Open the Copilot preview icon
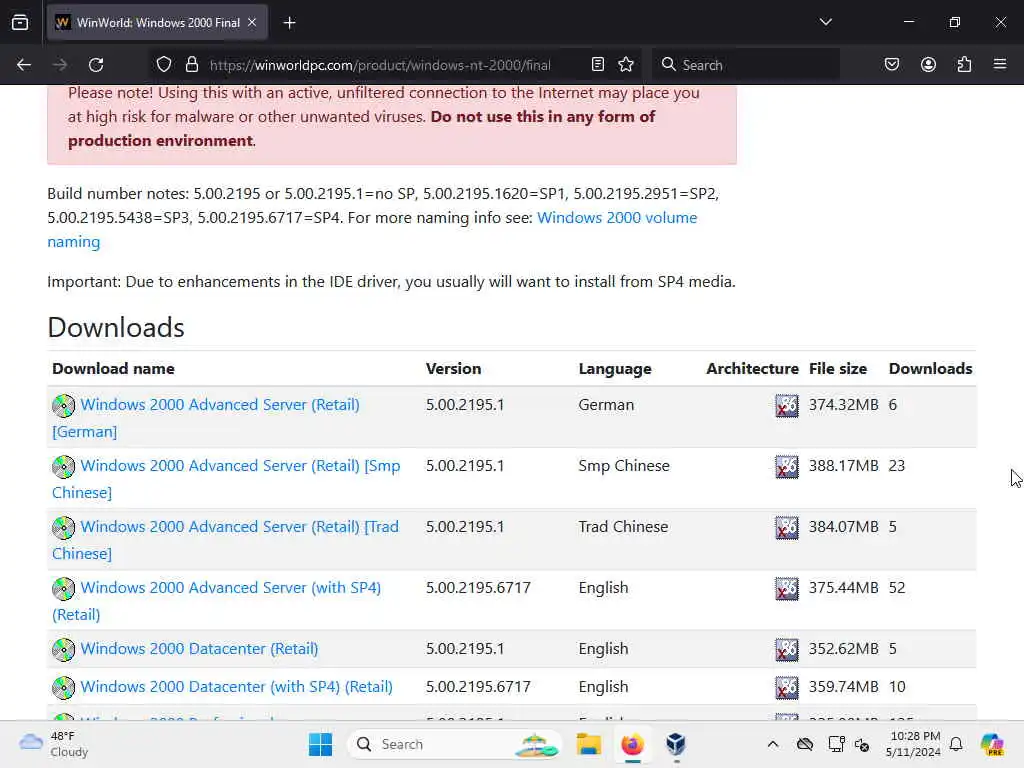The width and height of the screenshot is (1024, 768). 992,744
